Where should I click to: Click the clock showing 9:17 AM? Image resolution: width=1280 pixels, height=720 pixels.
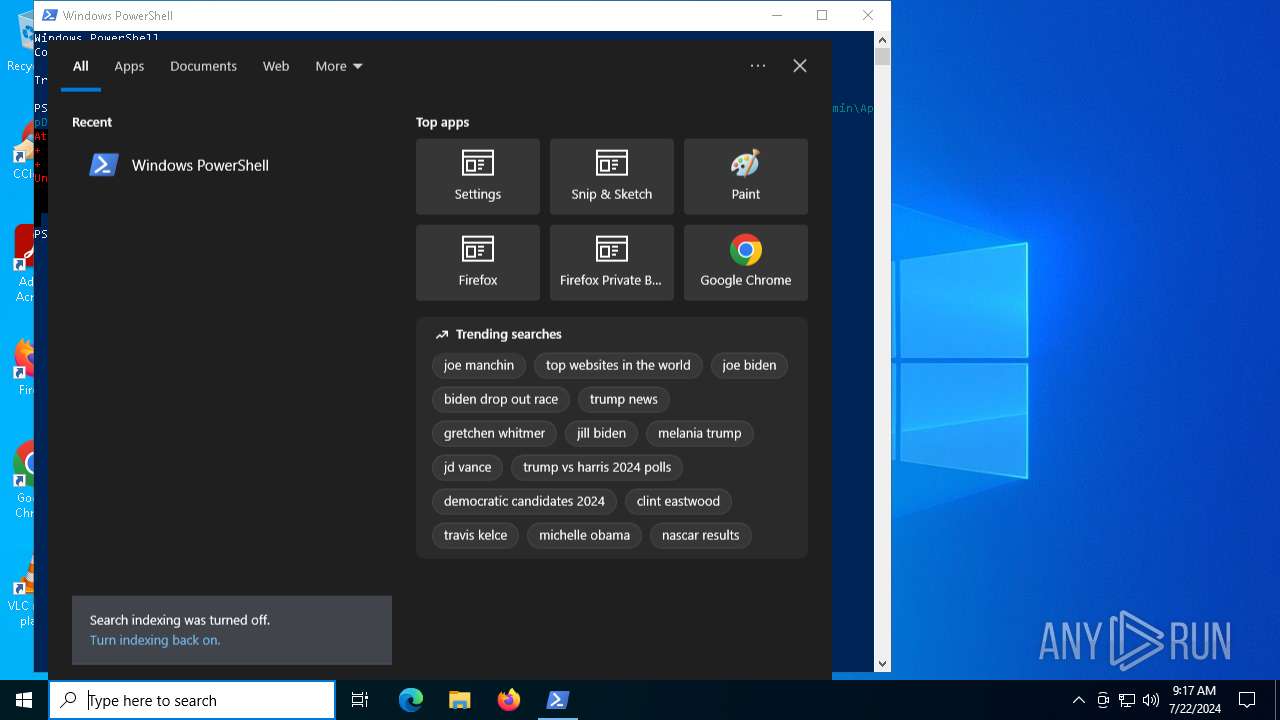[1194, 700]
